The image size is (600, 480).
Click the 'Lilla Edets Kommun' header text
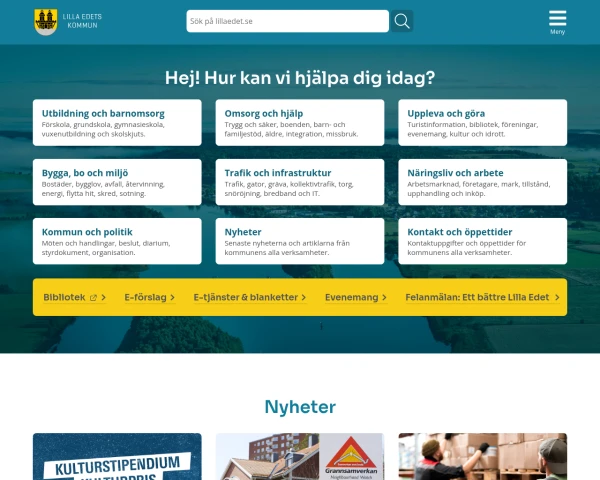(x=82, y=21)
